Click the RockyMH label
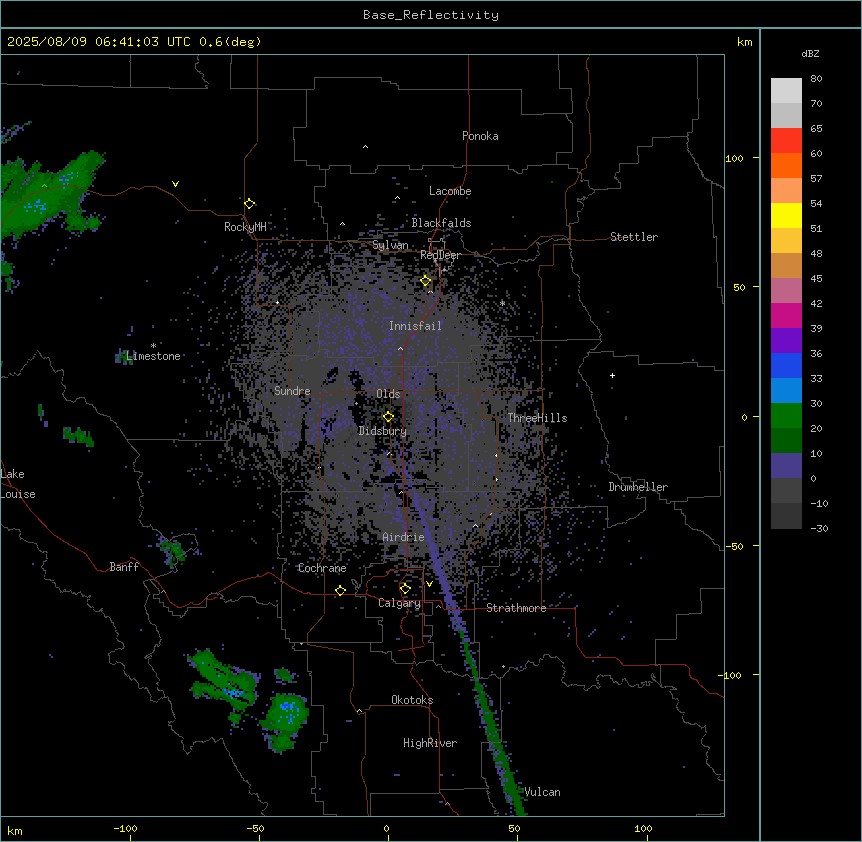The image size is (862, 842). pyautogui.click(x=245, y=227)
